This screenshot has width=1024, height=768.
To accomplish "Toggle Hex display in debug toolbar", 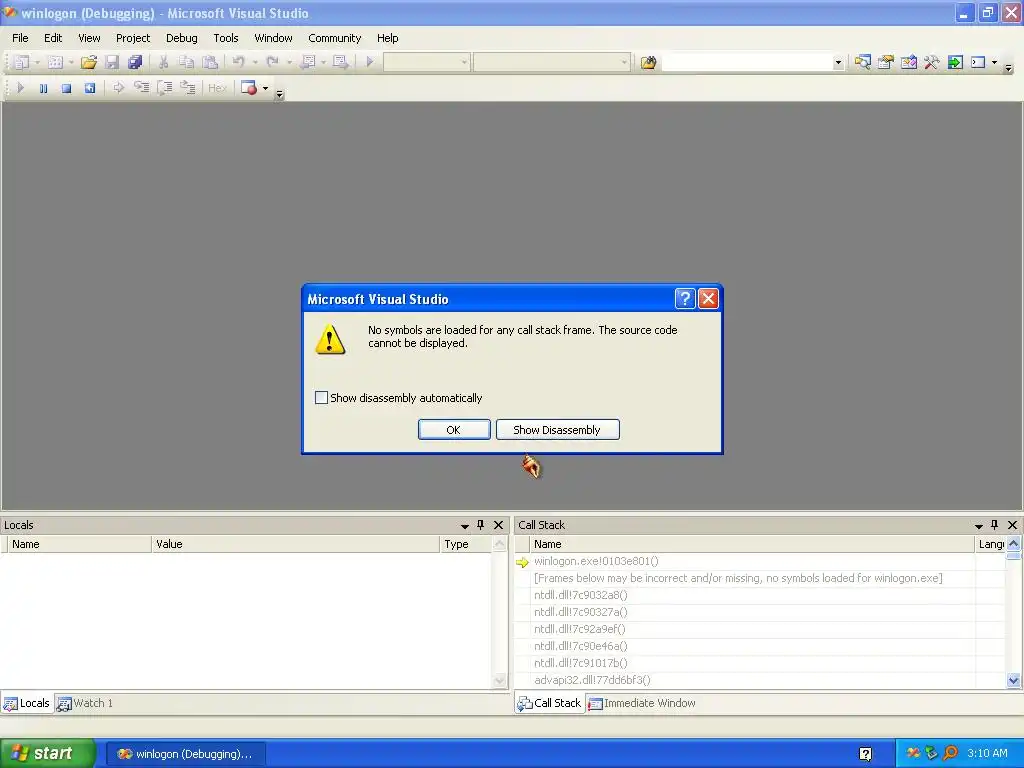I will [217, 88].
